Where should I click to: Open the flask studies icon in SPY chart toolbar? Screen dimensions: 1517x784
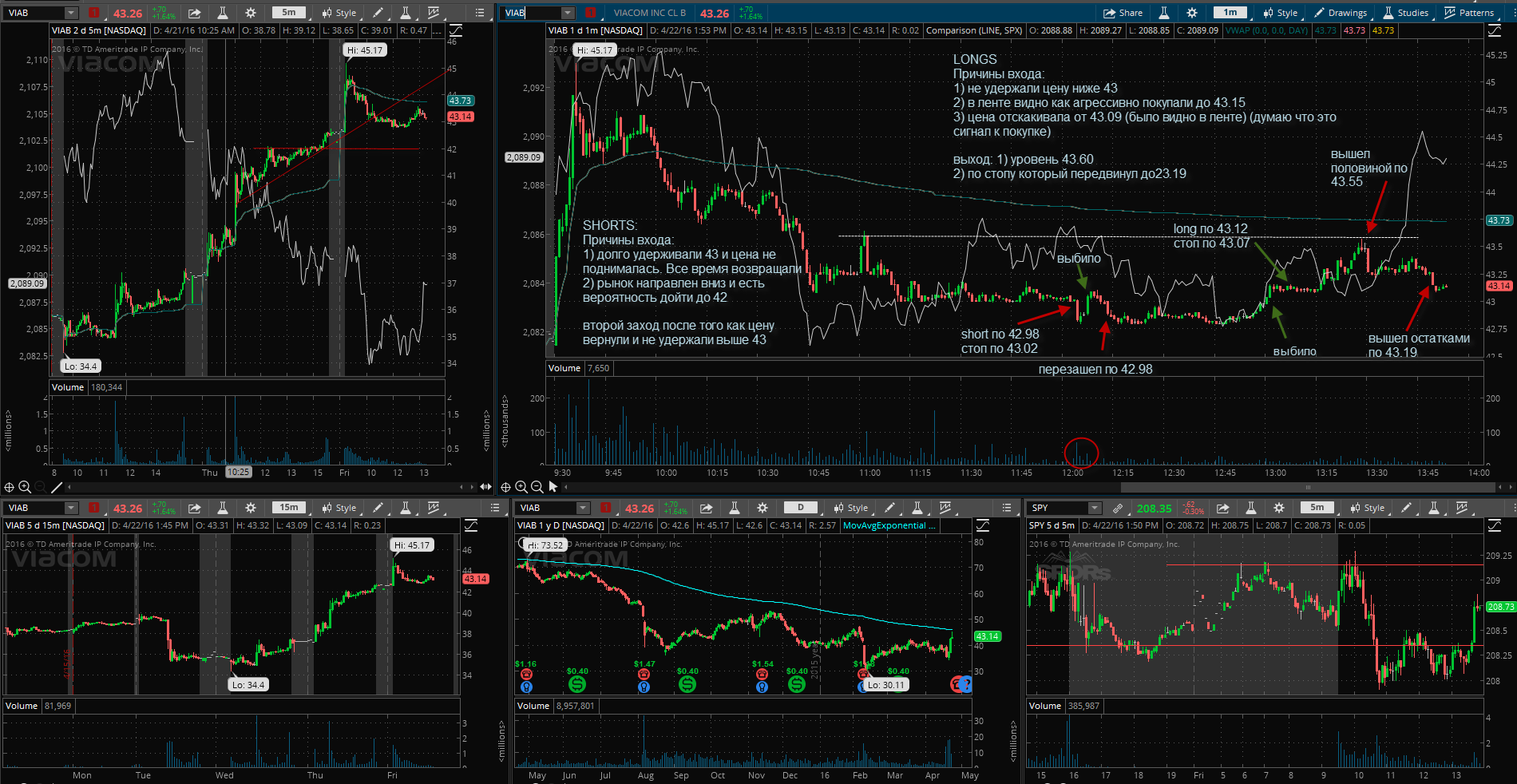click(x=1251, y=508)
